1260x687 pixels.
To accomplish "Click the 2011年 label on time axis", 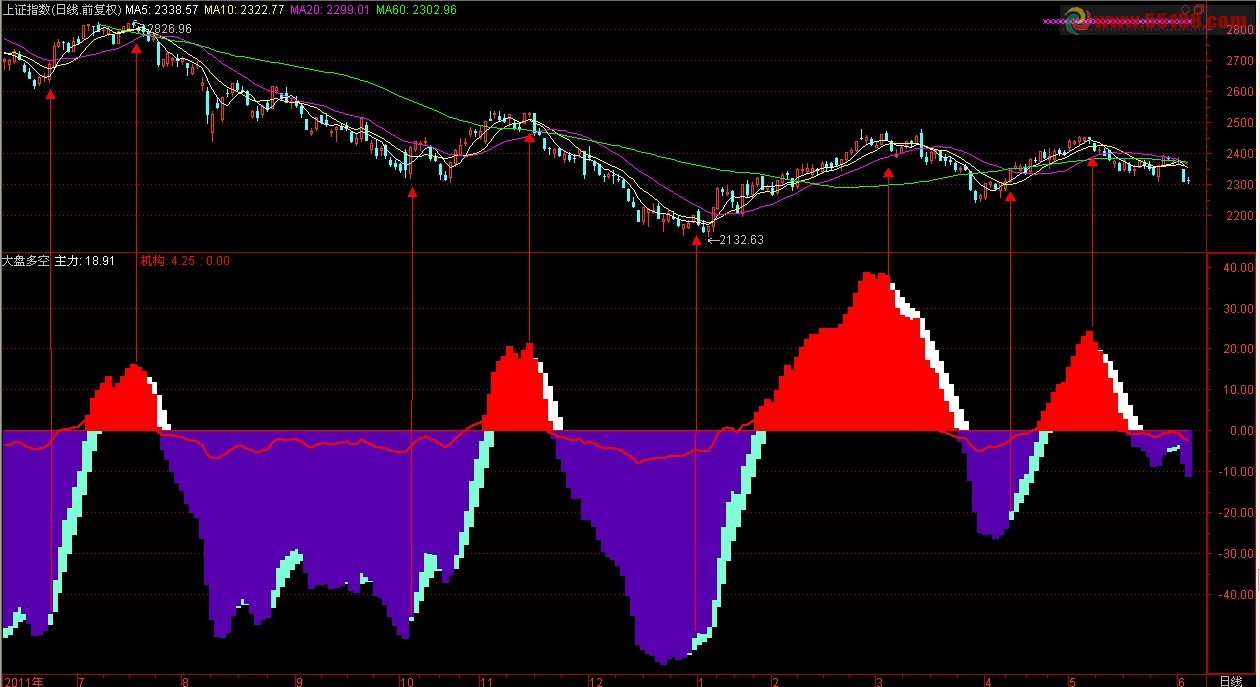I will click(x=22, y=680).
